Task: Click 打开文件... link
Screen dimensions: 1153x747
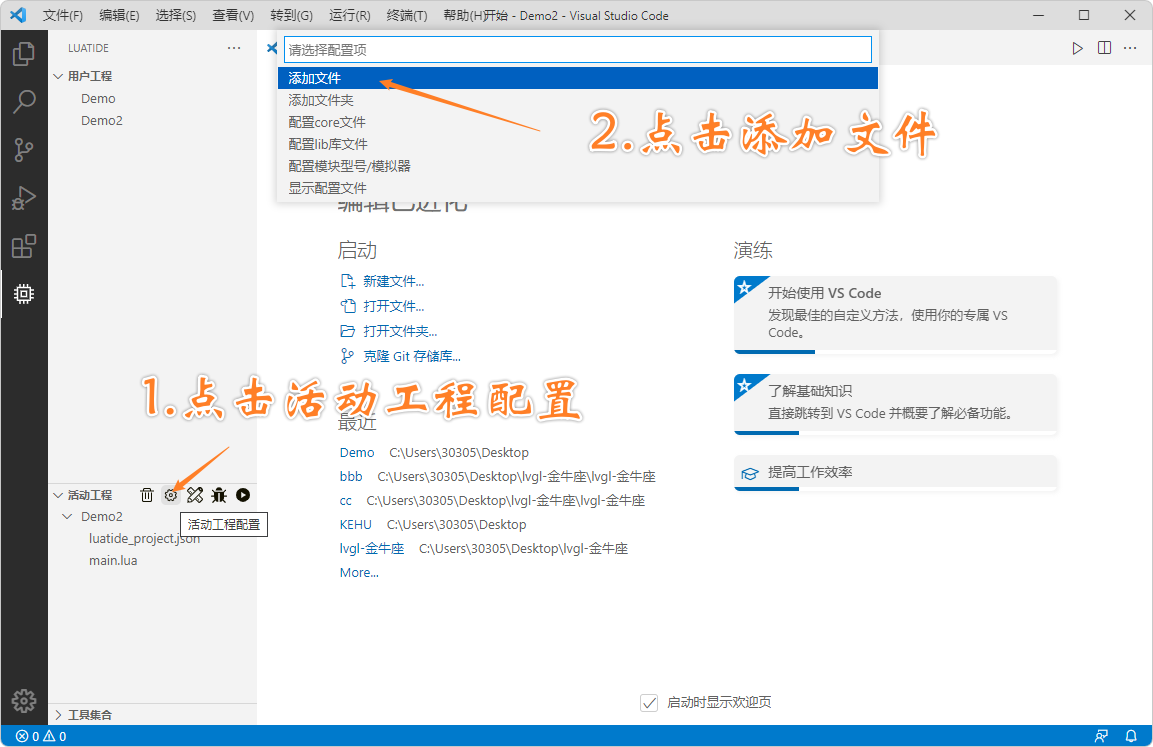Action: coord(393,307)
